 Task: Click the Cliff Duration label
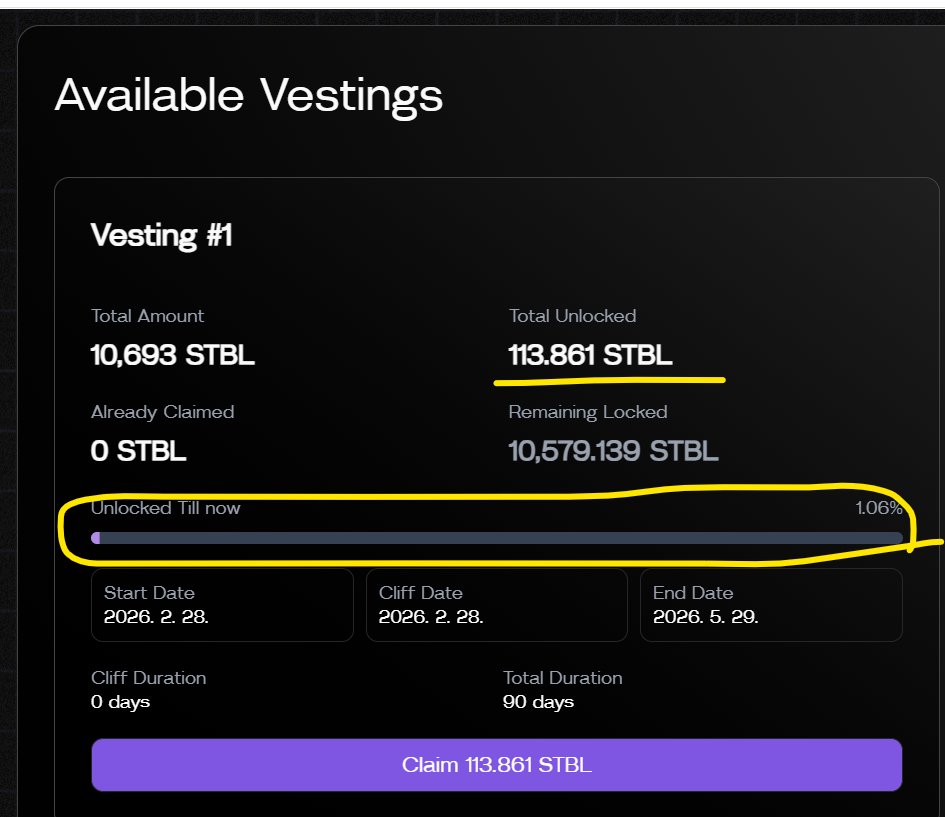148,678
